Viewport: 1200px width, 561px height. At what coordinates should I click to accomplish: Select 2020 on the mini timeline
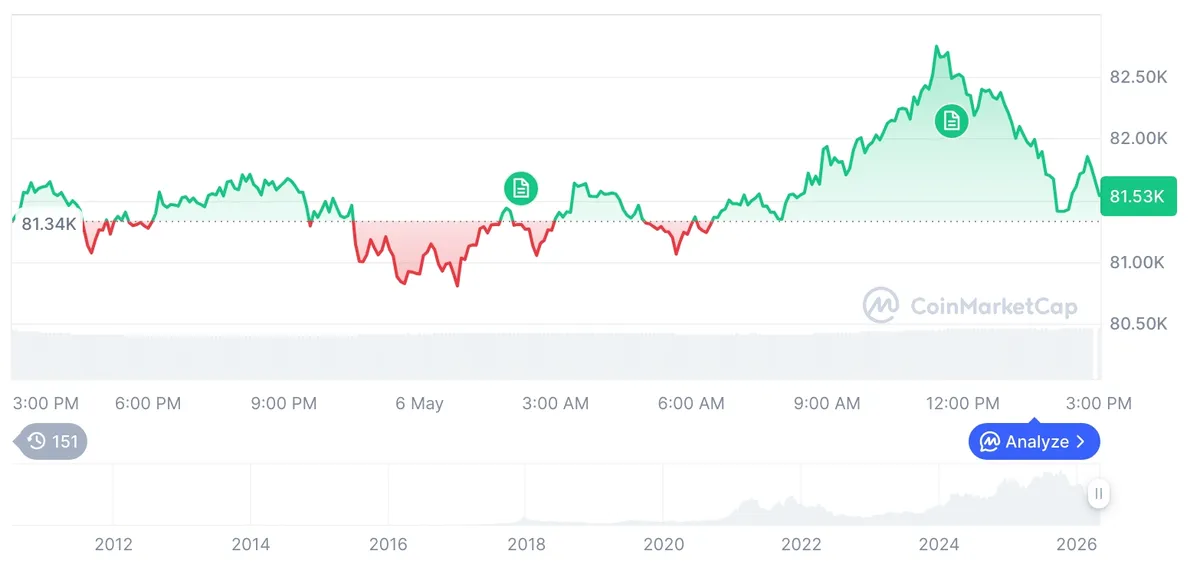[664, 544]
